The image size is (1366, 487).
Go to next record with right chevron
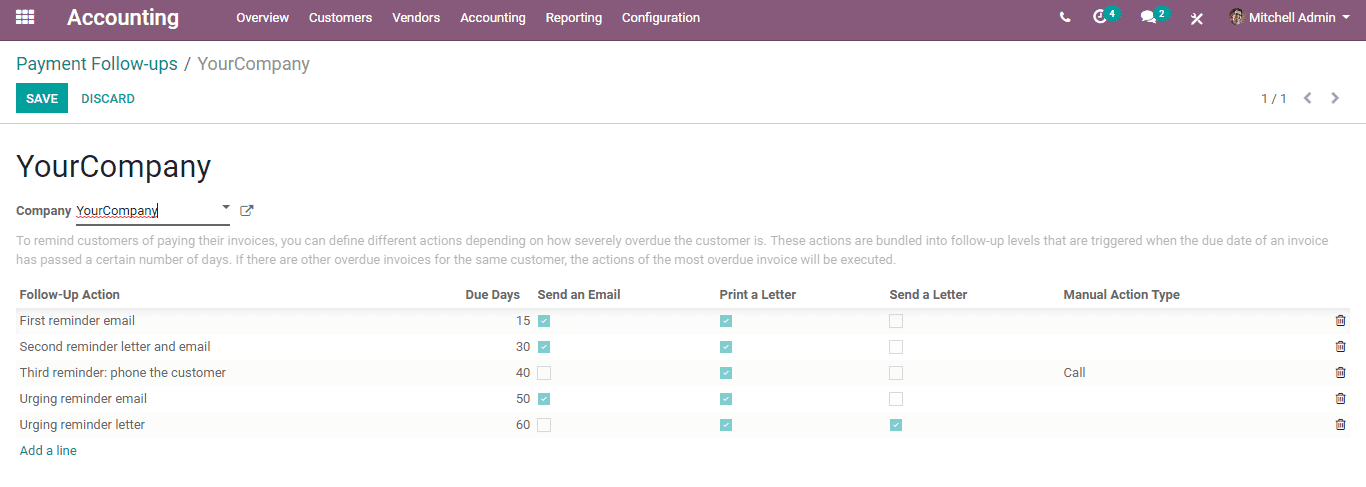(1335, 98)
